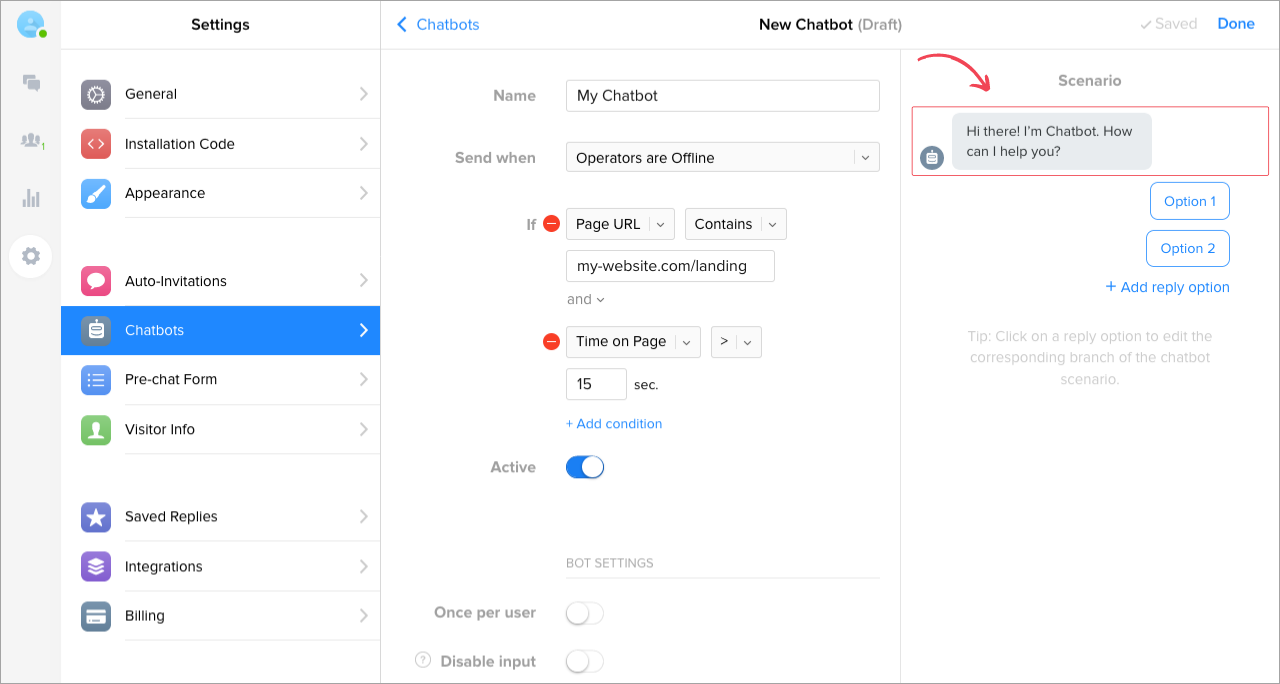Click the Done button
The image size is (1280, 684).
(x=1235, y=24)
